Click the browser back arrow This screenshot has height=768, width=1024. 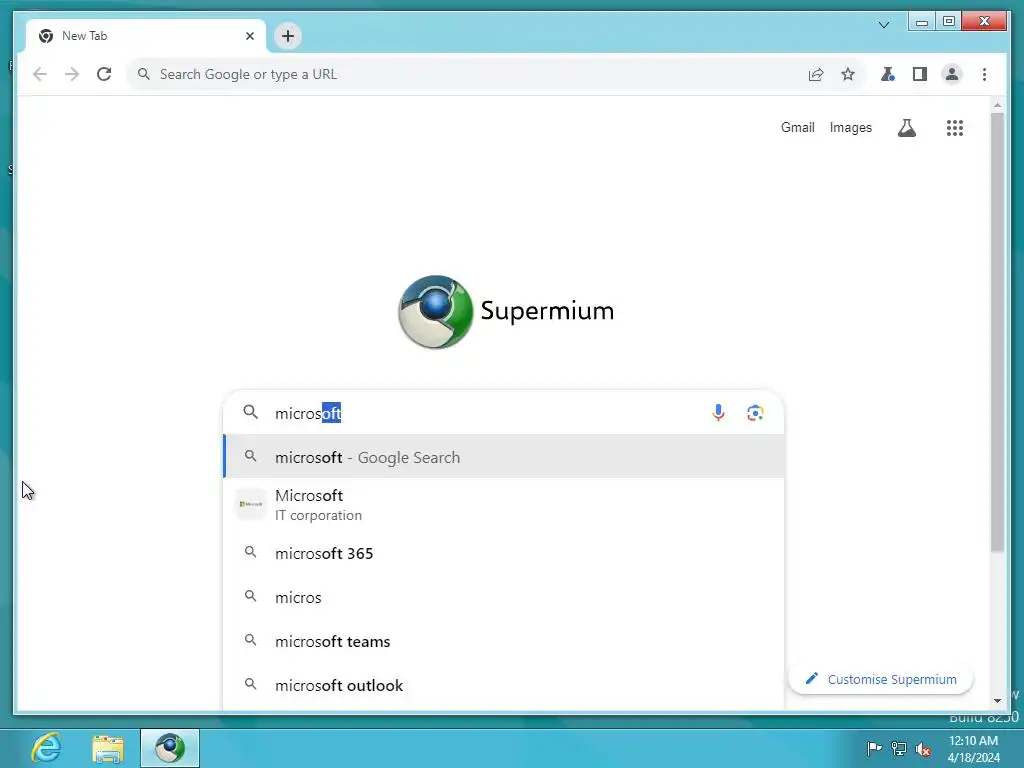click(x=40, y=74)
